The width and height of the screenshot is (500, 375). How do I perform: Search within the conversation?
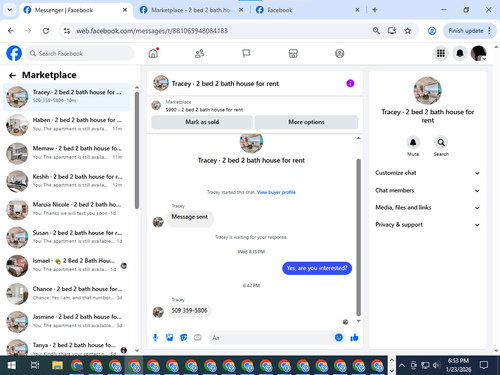441,143
